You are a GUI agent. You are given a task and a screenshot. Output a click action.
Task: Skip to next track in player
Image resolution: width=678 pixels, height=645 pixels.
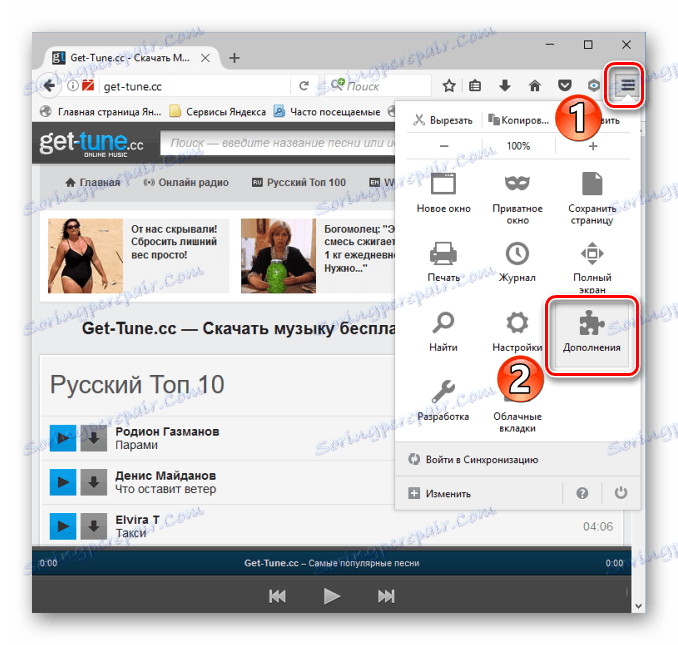(x=386, y=596)
